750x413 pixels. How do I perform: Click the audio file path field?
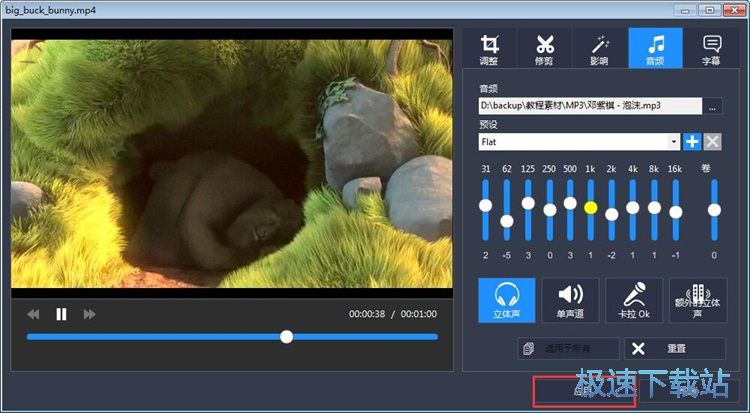pos(590,106)
